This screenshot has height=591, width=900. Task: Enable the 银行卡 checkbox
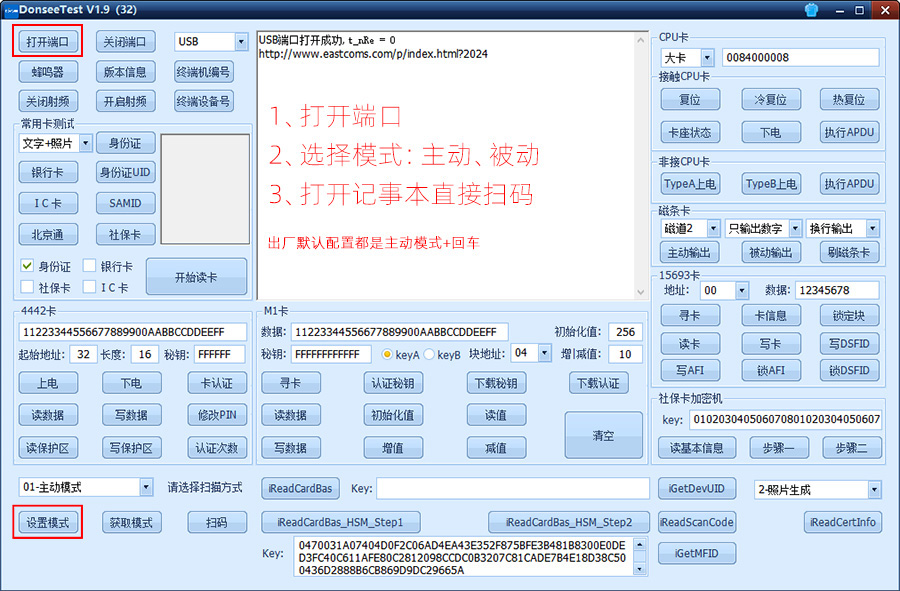click(x=90, y=267)
